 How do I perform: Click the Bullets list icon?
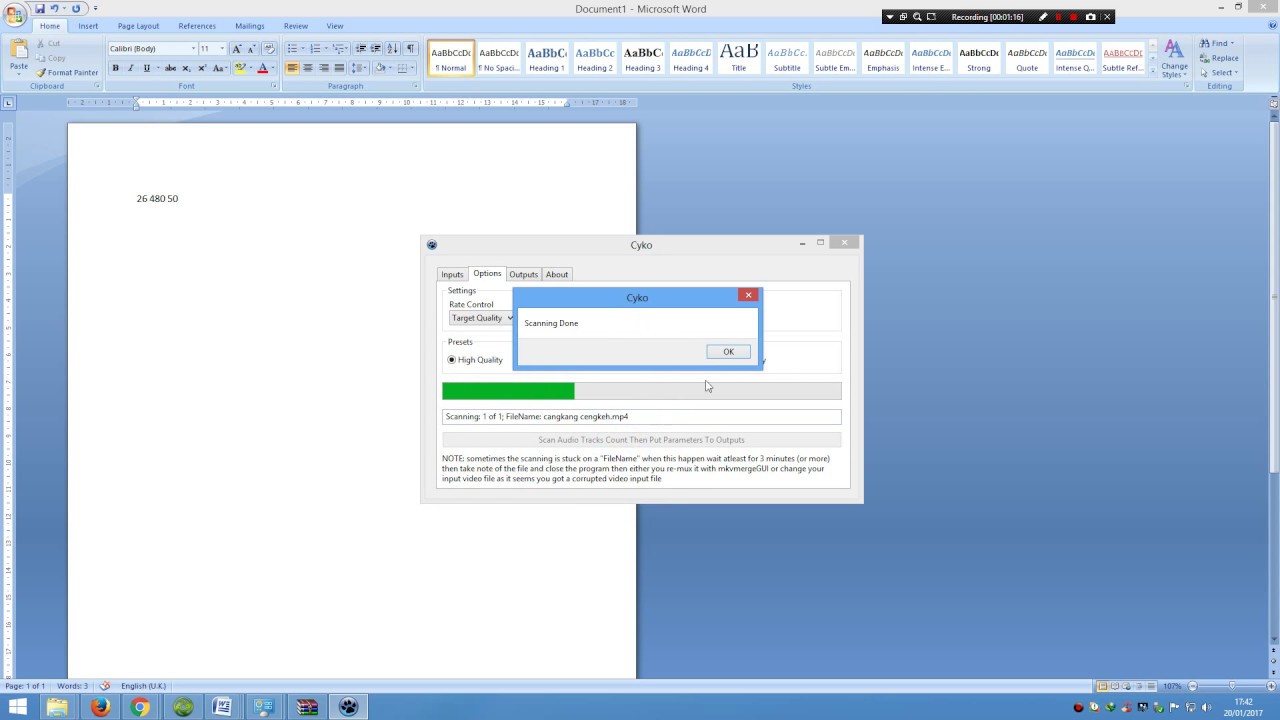(292, 49)
